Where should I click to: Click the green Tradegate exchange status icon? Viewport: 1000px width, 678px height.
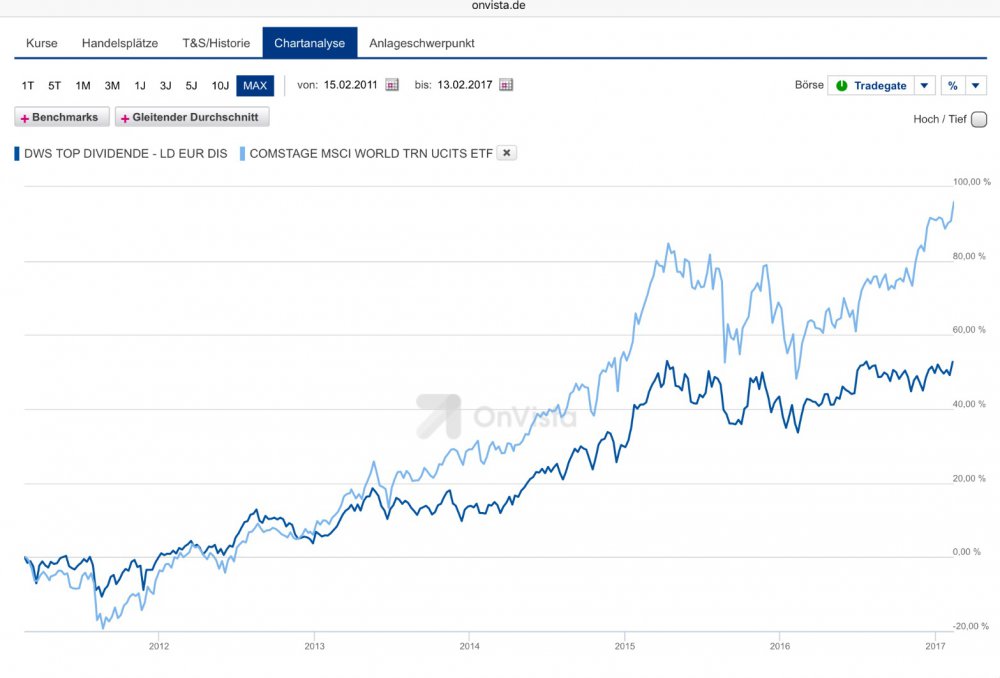pyautogui.click(x=841, y=86)
